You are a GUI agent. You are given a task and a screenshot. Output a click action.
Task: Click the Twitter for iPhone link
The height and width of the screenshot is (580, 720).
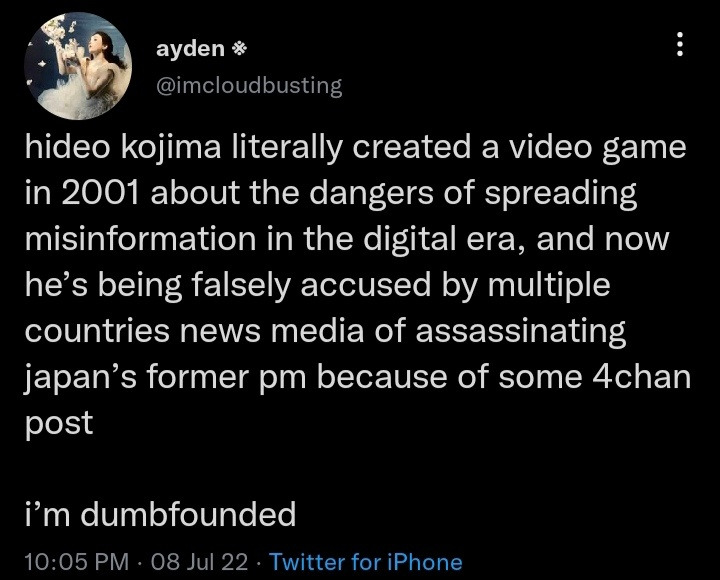(366, 562)
